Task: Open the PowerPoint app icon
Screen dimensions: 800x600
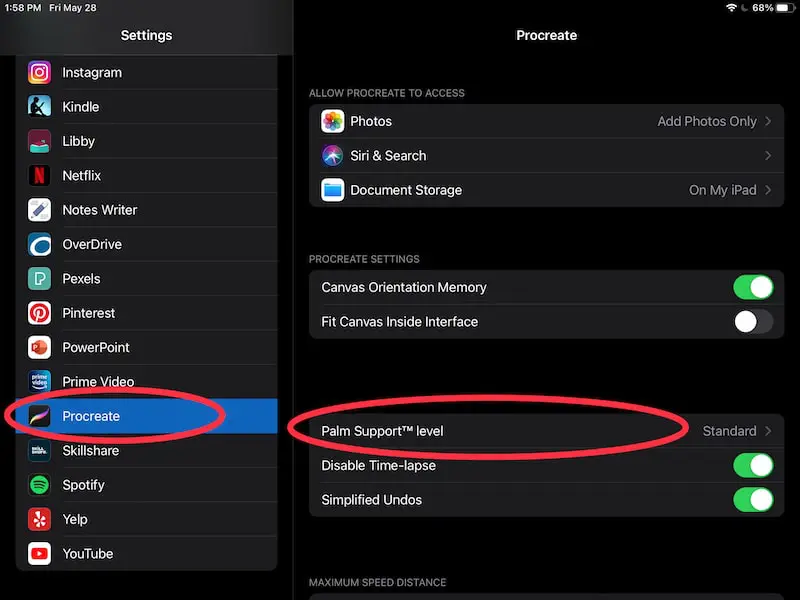Action: [39, 347]
